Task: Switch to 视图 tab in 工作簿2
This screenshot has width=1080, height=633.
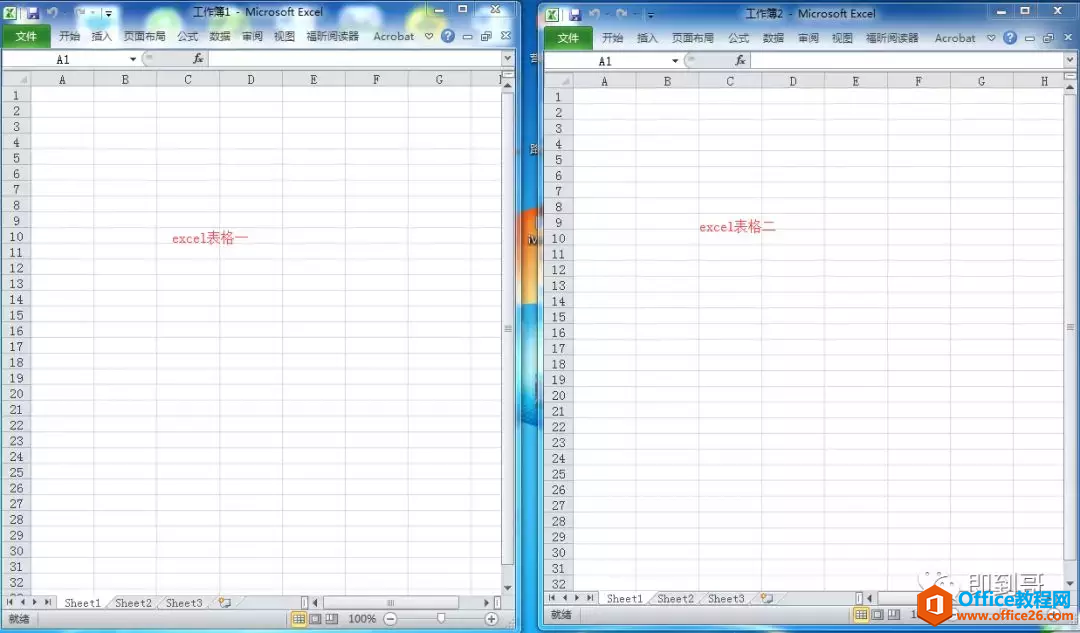Action: click(842, 38)
